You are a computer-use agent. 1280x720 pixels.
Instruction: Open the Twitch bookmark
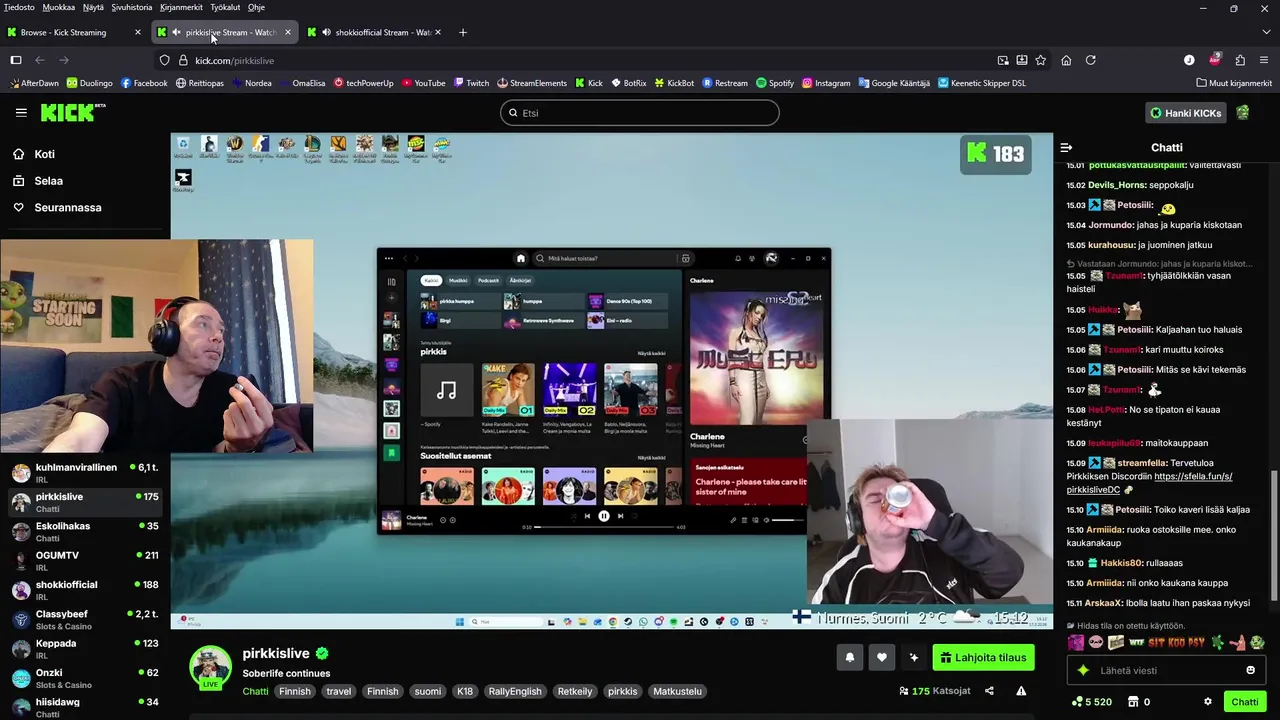[x=471, y=83]
